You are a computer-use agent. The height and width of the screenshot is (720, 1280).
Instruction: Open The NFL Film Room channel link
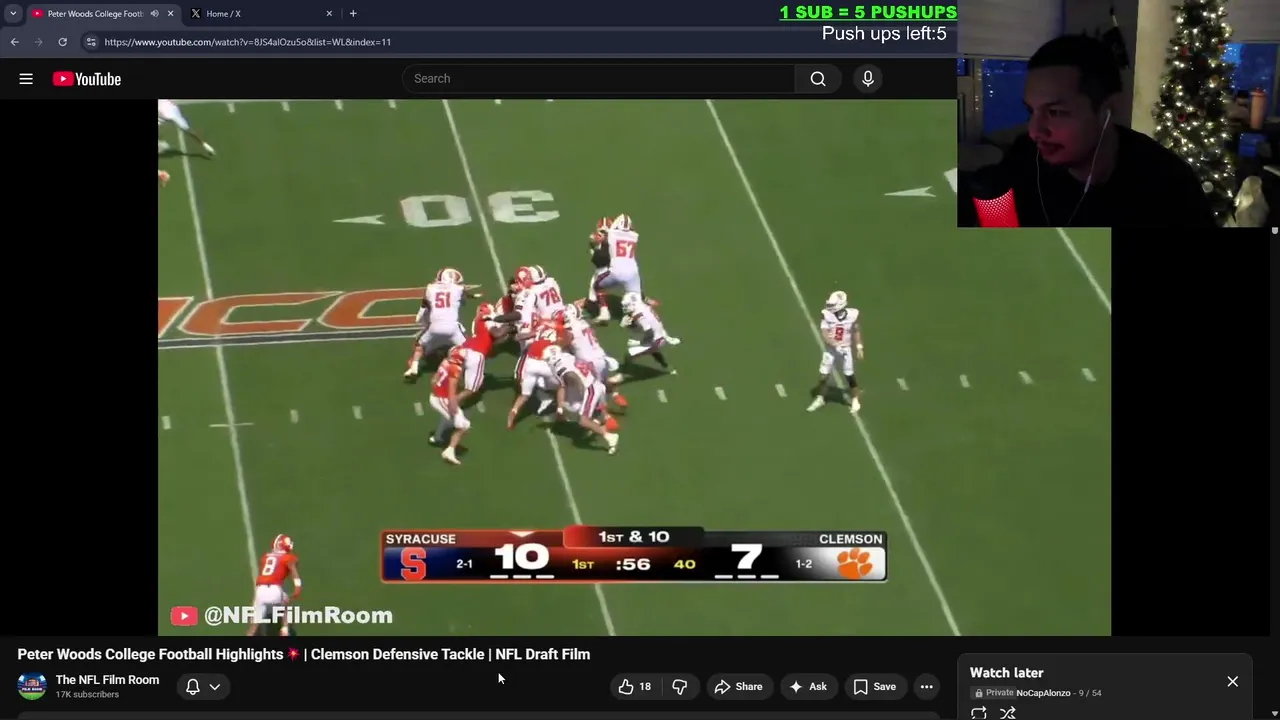(x=107, y=680)
